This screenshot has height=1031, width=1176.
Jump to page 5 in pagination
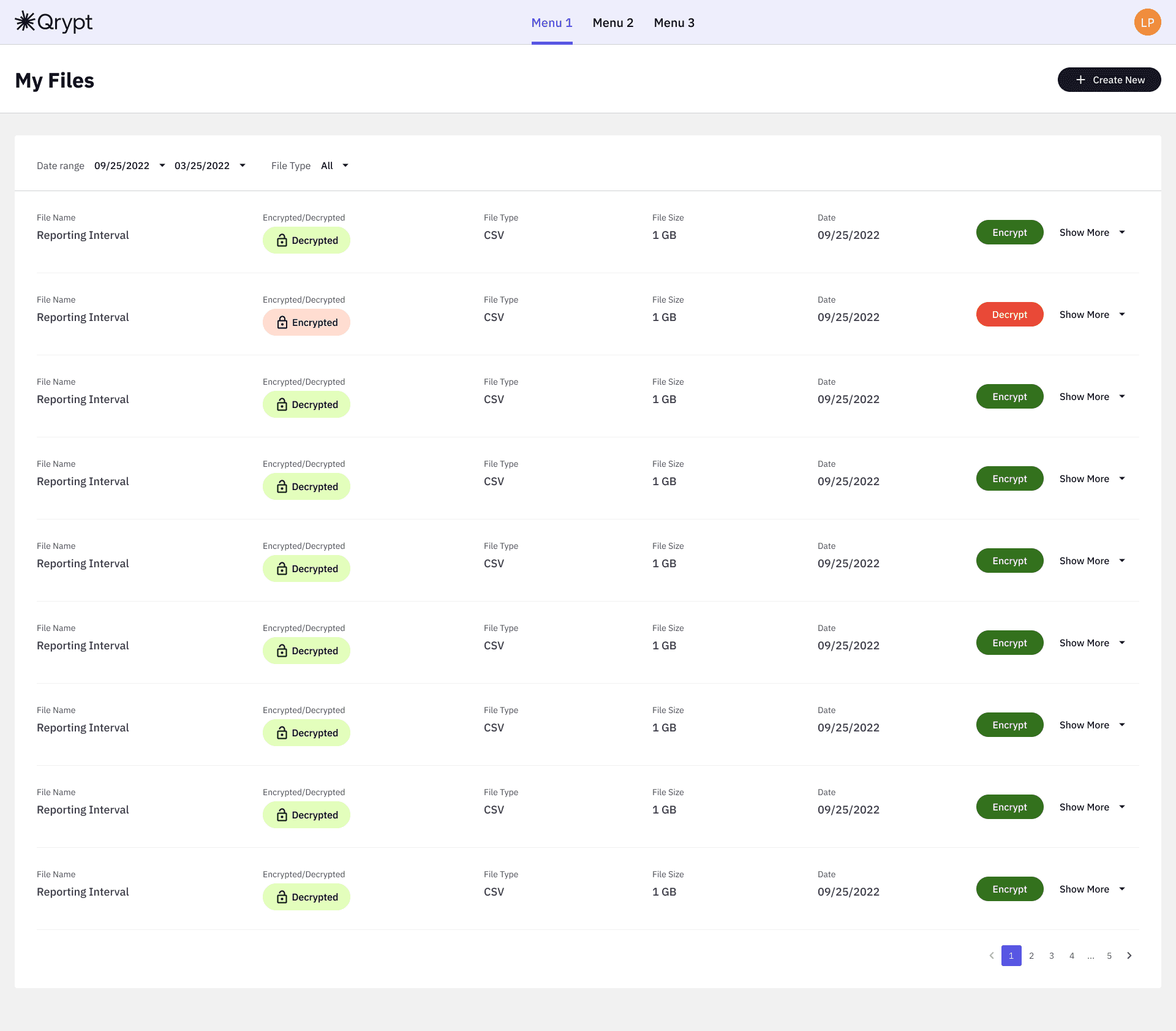1109,956
